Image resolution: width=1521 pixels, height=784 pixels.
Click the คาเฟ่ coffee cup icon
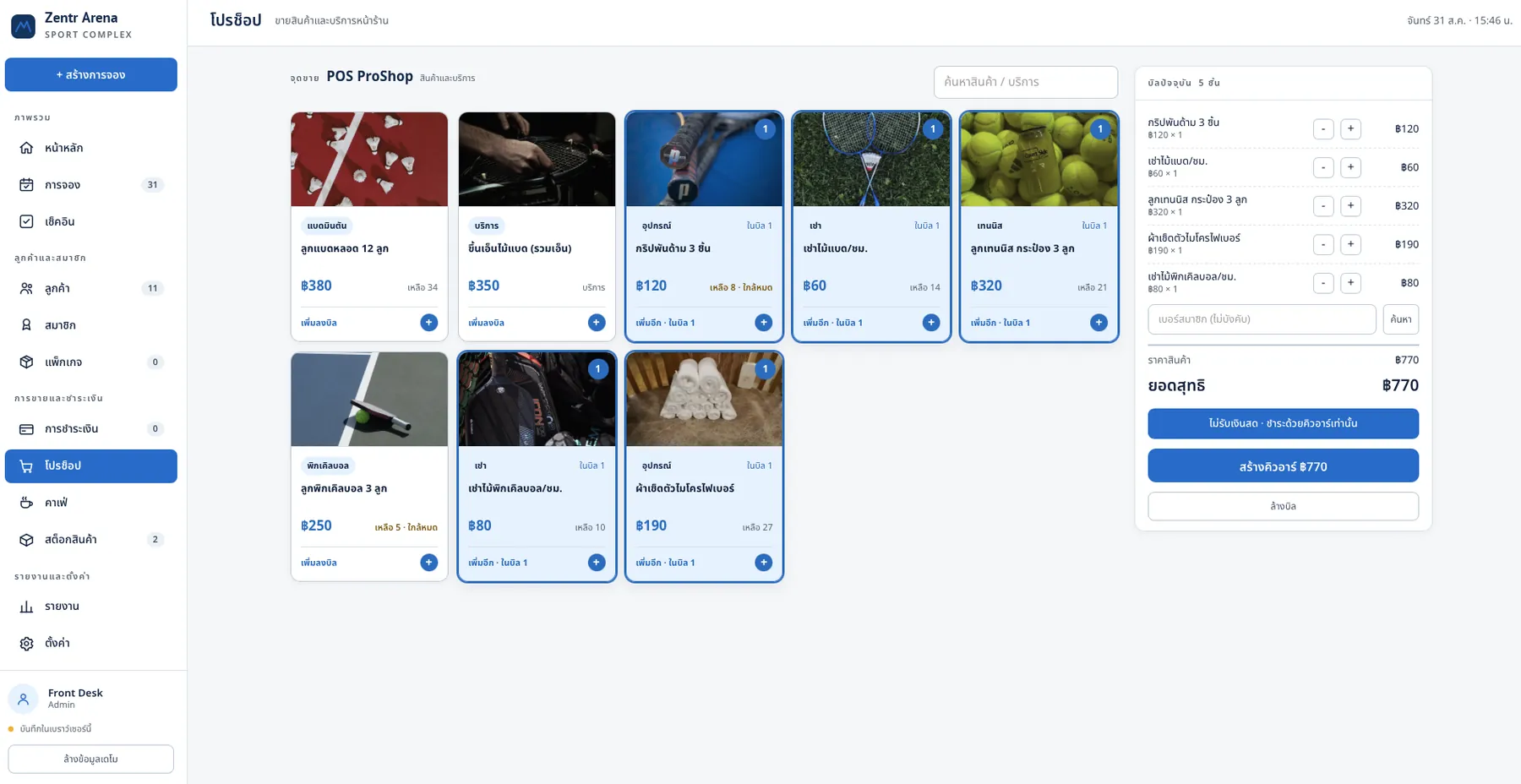point(26,503)
